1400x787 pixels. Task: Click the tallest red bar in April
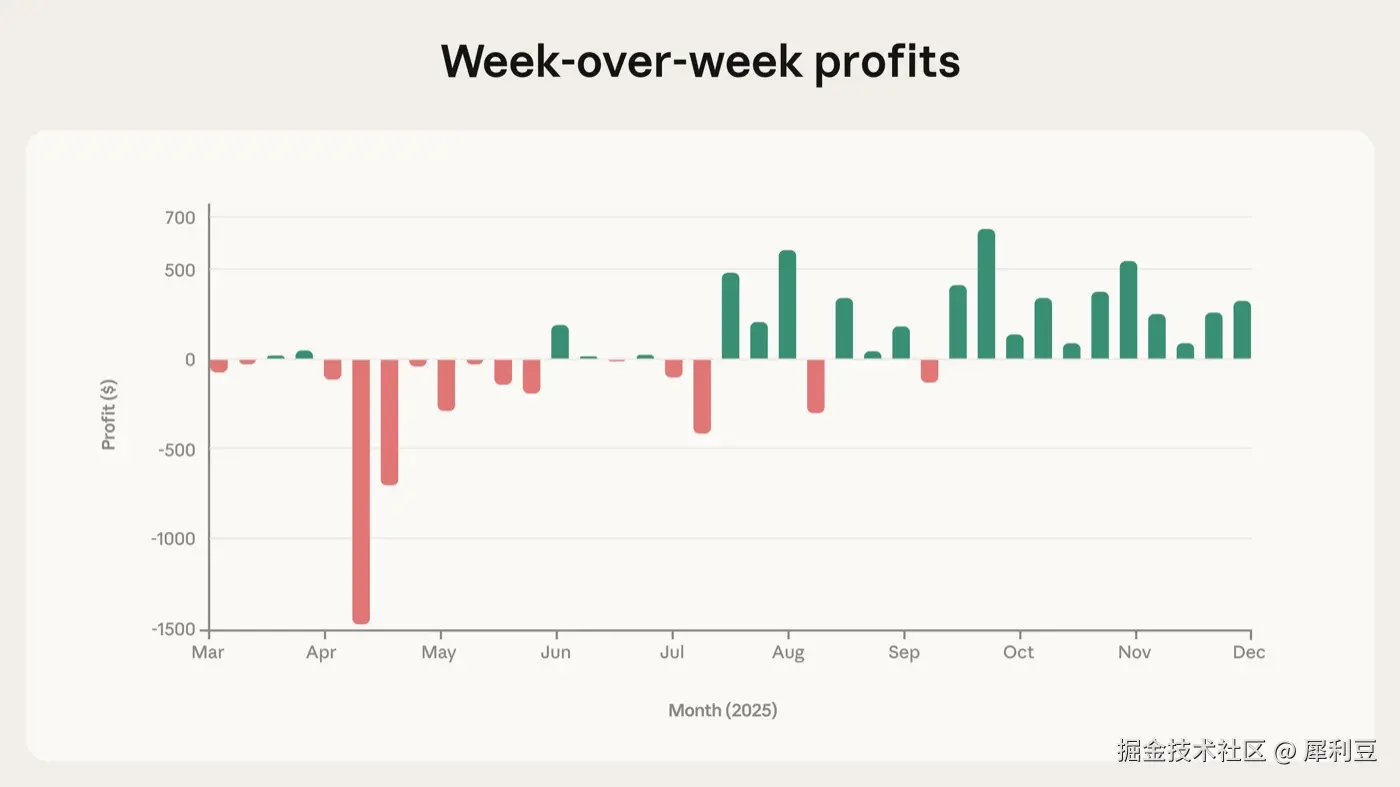click(x=361, y=491)
